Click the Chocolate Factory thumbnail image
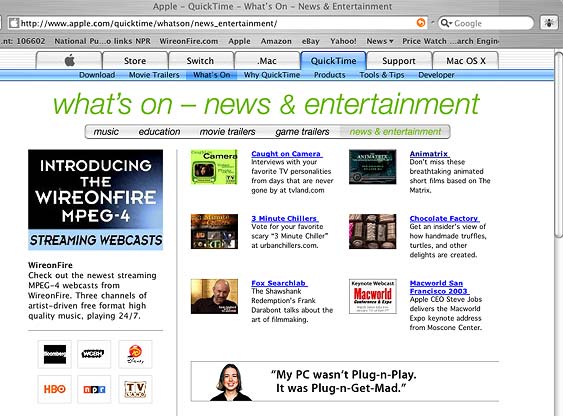 tap(373, 232)
